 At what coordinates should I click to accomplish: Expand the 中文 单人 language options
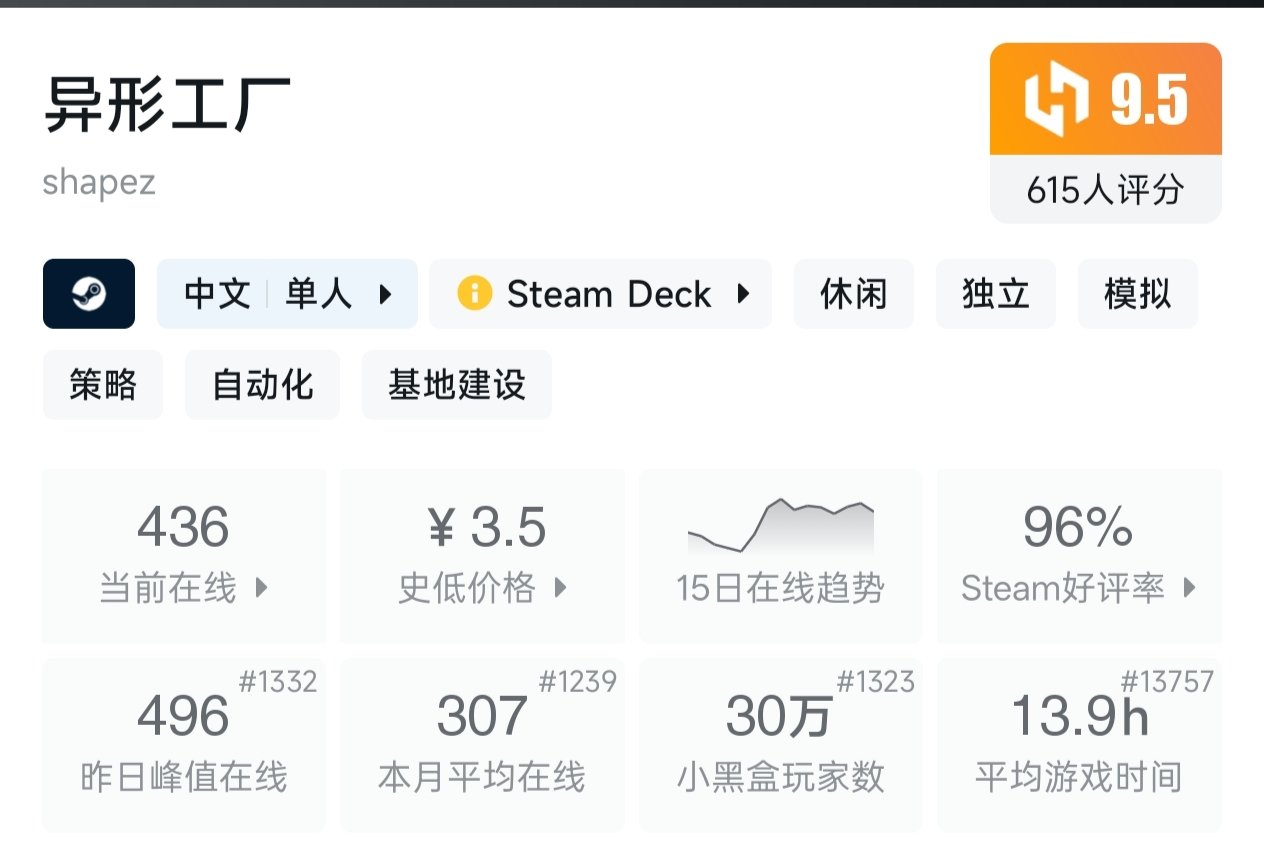point(287,294)
